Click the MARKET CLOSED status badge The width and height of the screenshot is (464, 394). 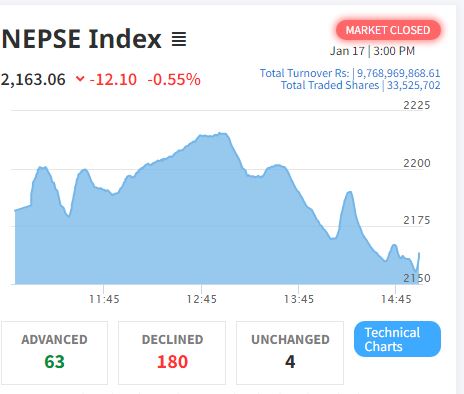[x=388, y=30]
